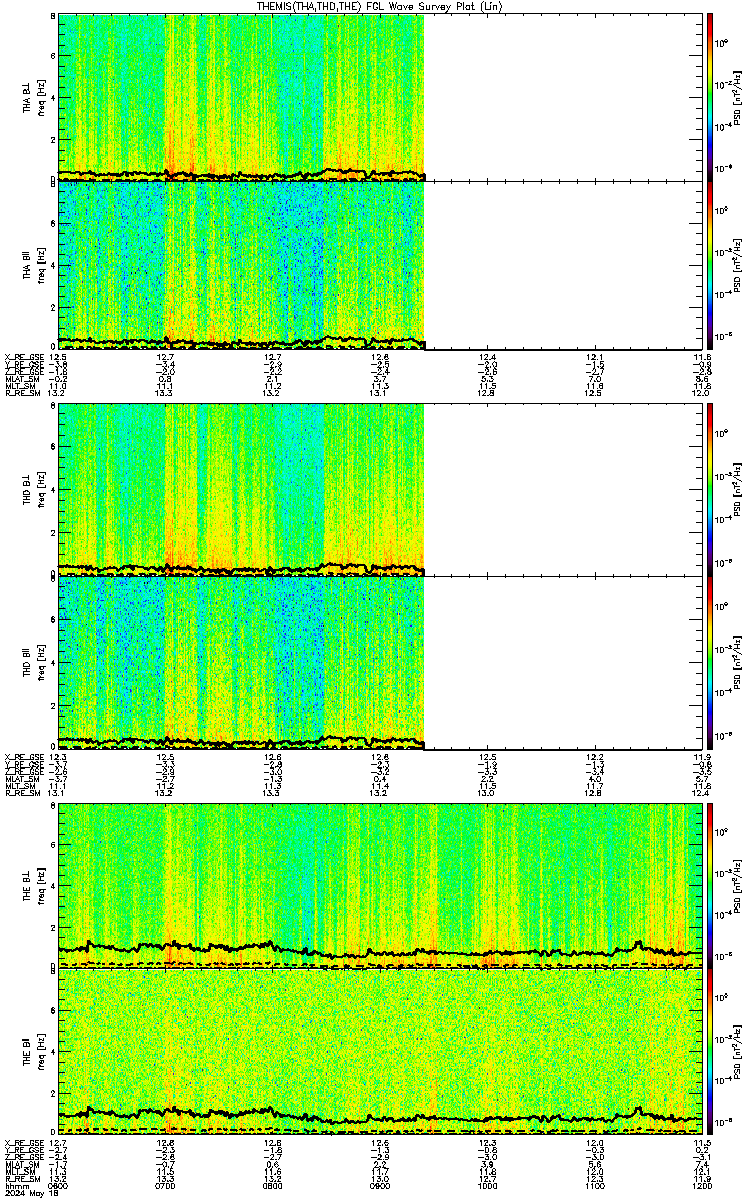The image size is (750, 1200).
Task: Click the THD B⊥ freq [Hz] axis label
Action: [42, 489]
